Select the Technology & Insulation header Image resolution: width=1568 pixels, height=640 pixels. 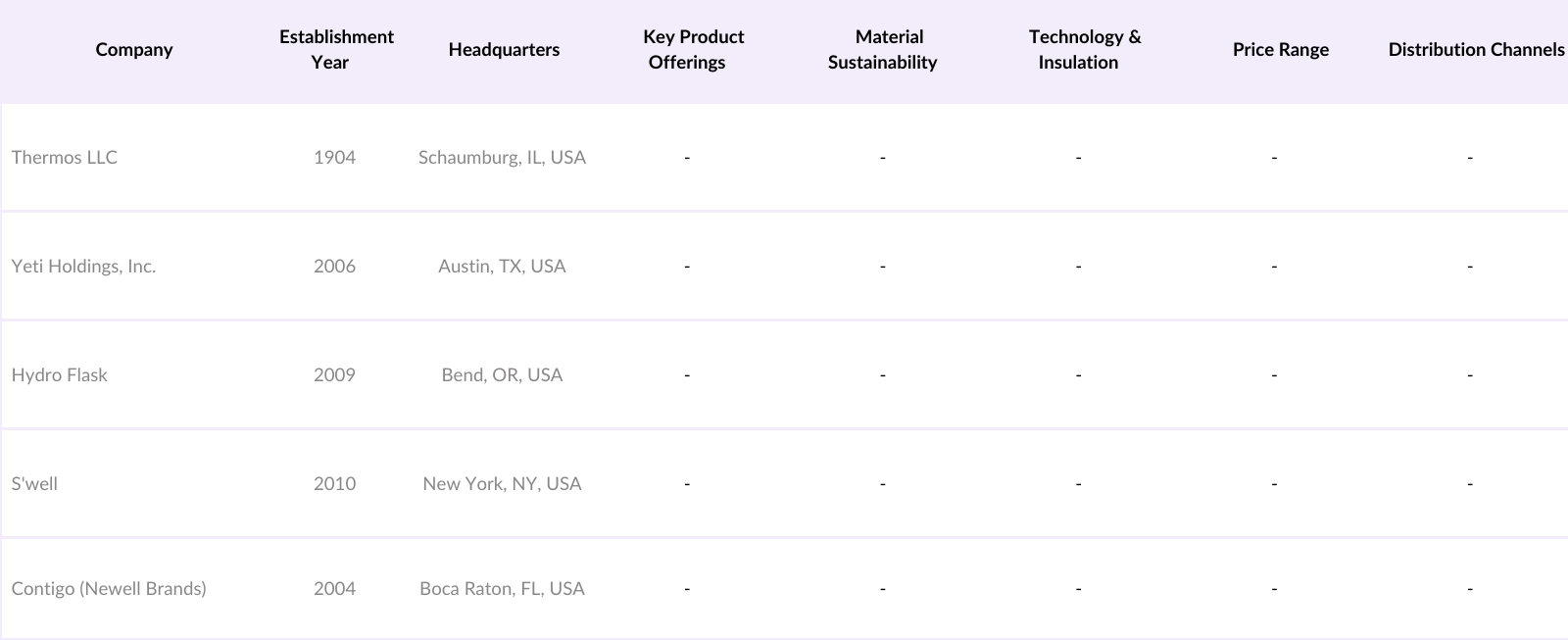1084,50
